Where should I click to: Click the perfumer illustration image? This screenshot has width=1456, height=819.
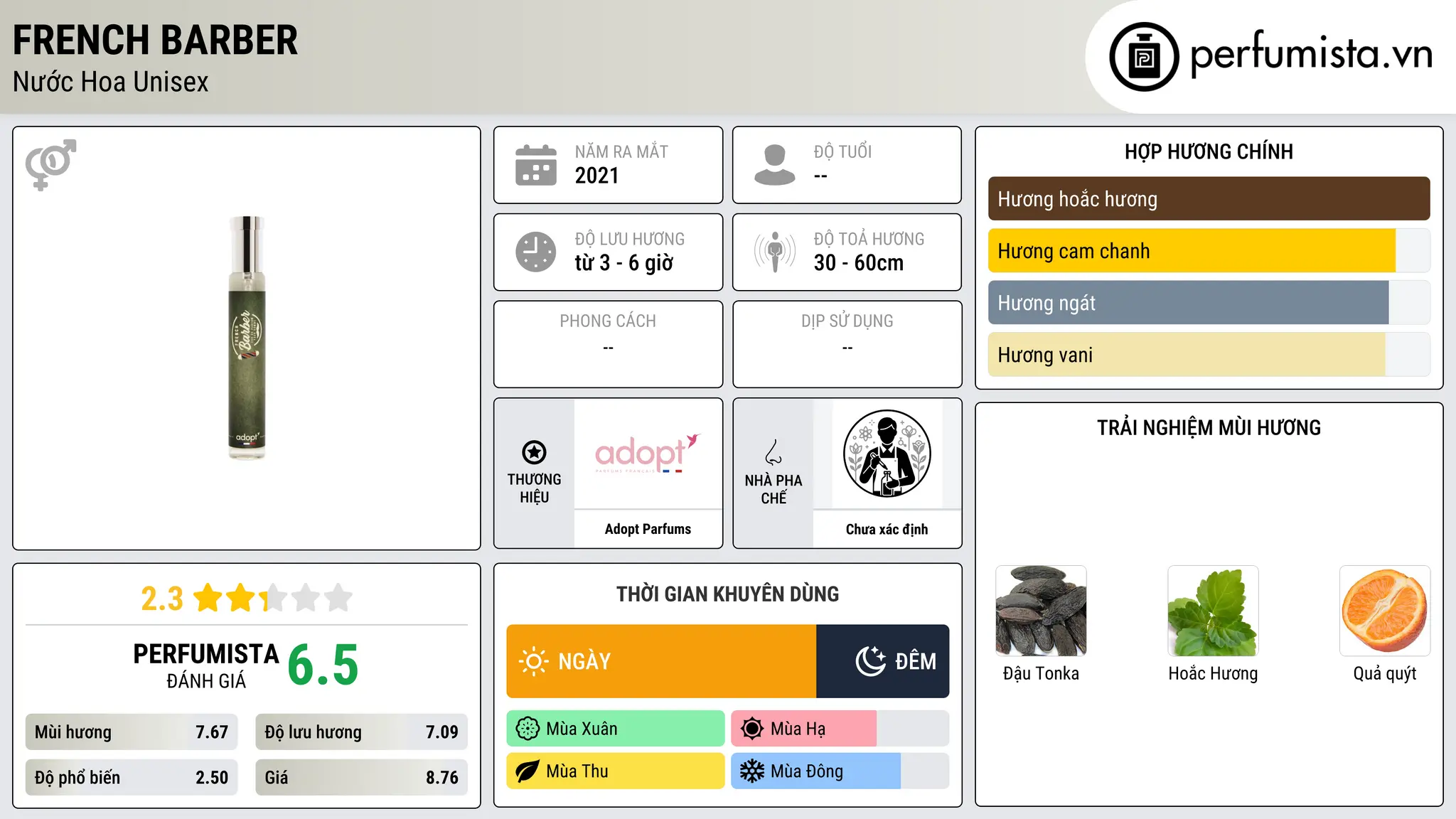point(887,454)
